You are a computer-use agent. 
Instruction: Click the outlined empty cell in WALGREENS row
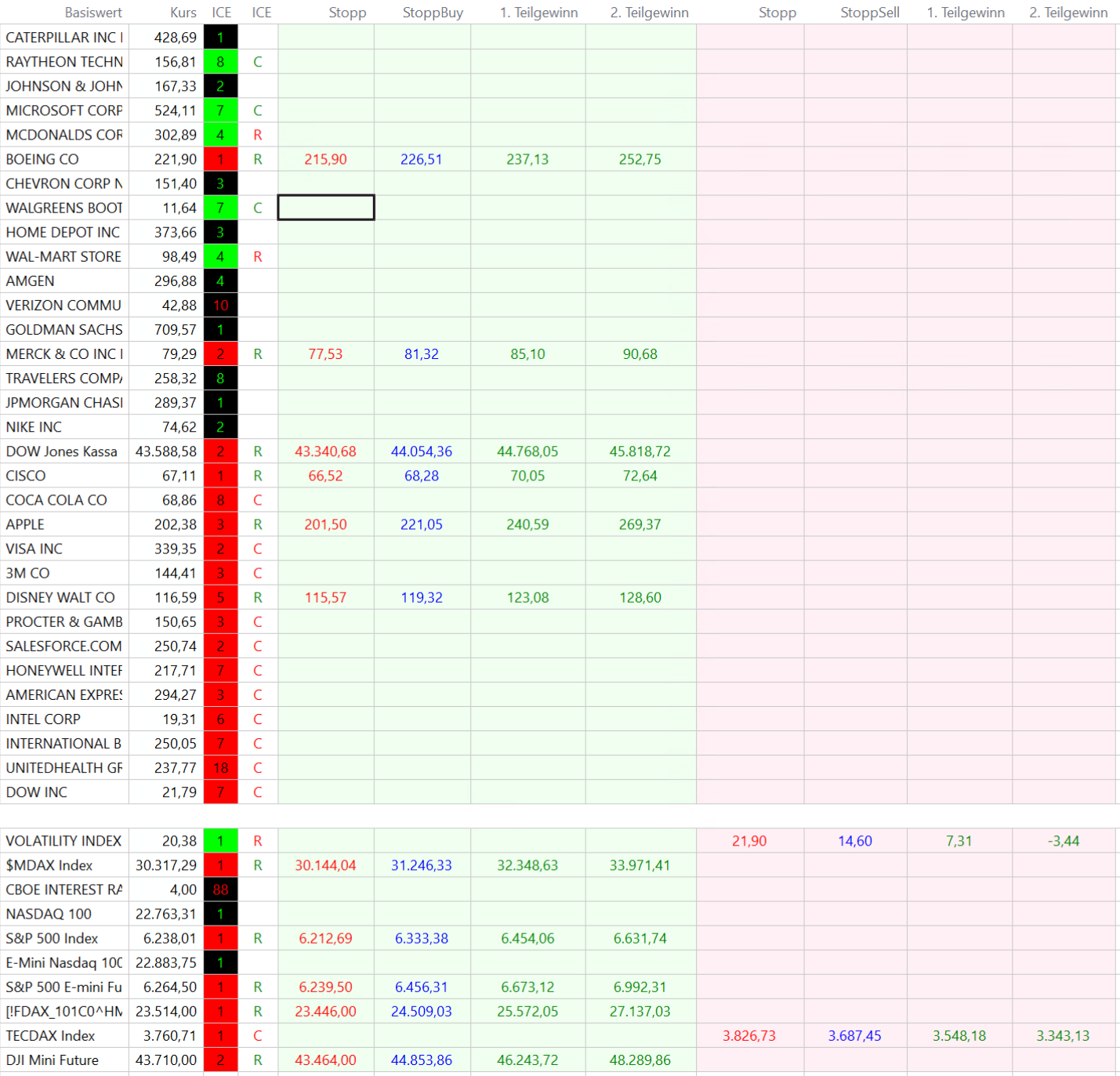pyautogui.click(x=326, y=208)
